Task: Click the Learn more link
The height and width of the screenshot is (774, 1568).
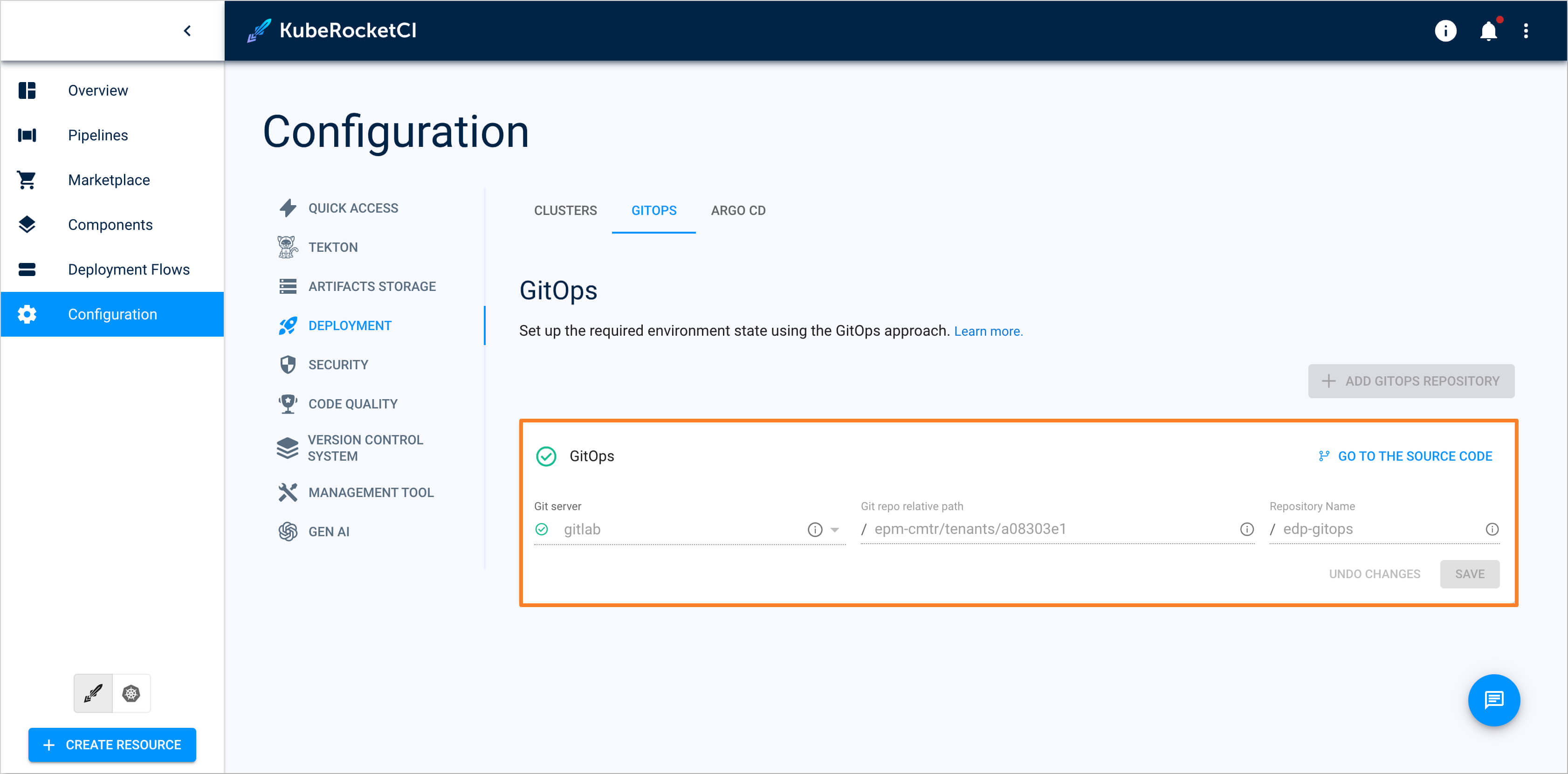Action: (988, 331)
